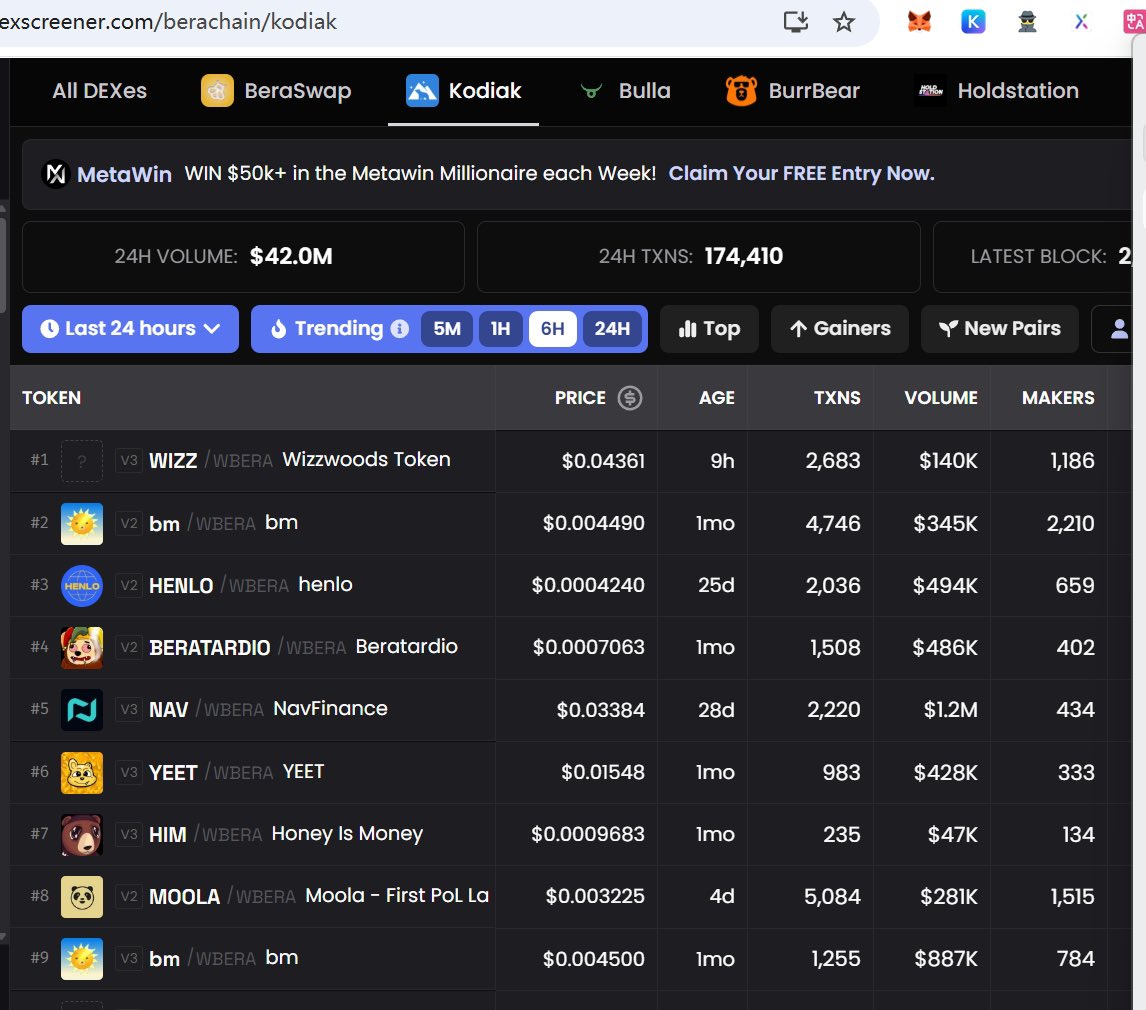Select the Kodiak DEX tab
The height and width of the screenshot is (1010, 1146).
[463, 91]
